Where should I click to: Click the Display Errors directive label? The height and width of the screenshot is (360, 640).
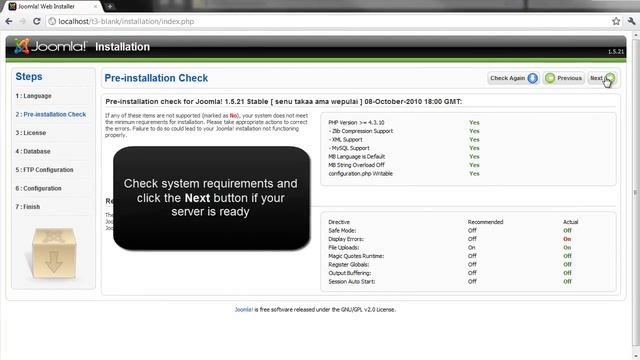click(x=346, y=239)
